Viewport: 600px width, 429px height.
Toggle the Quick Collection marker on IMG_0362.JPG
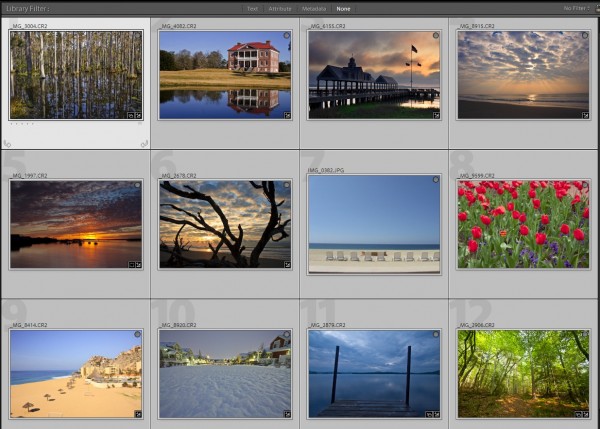coord(435,180)
